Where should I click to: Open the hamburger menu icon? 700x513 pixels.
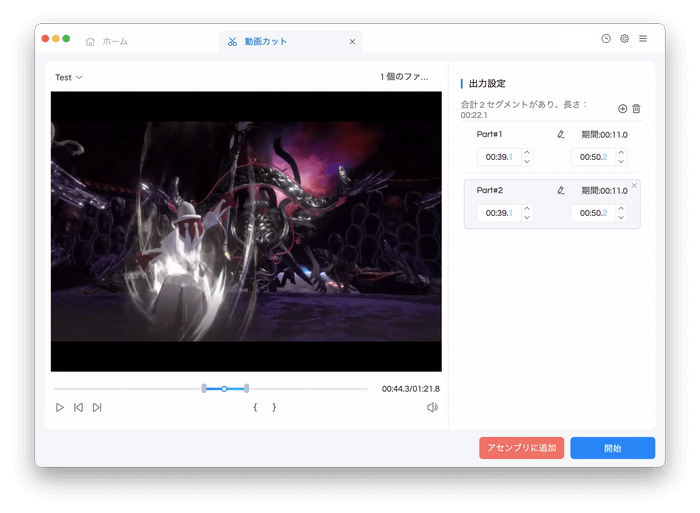(643, 38)
